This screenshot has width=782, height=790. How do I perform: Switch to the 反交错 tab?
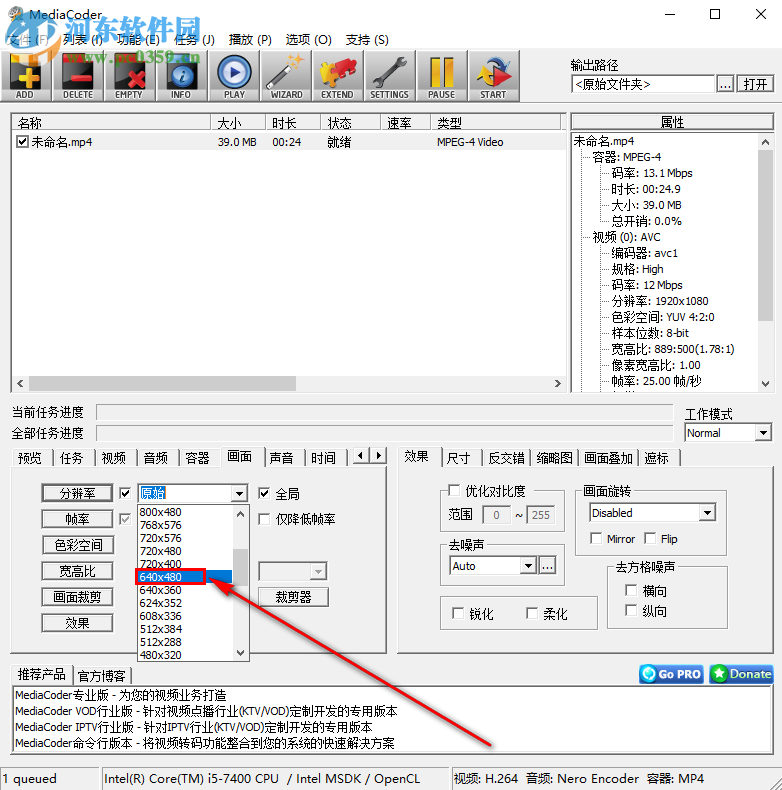tap(506, 457)
